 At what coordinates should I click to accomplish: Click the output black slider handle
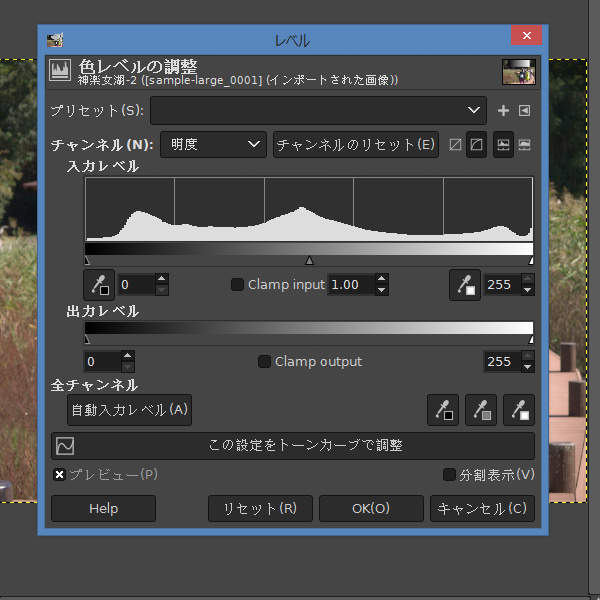coord(87,339)
